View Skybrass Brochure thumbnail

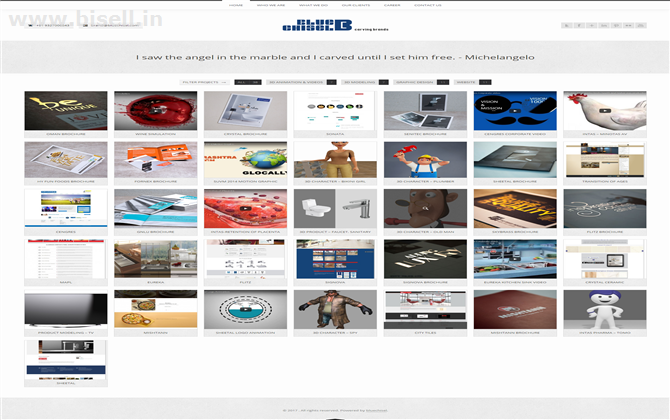[515, 209]
